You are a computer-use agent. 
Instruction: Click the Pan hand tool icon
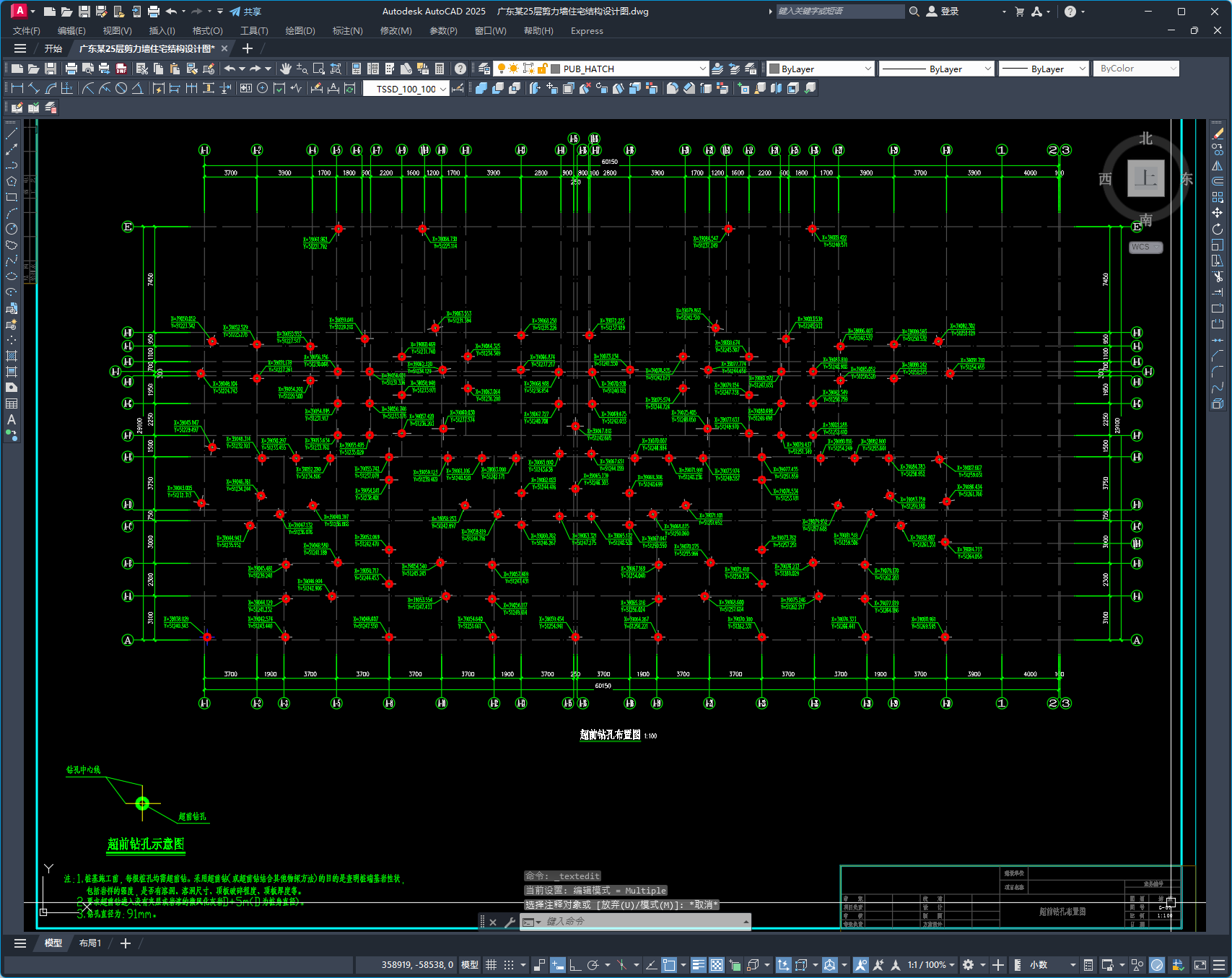click(x=286, y=69)
